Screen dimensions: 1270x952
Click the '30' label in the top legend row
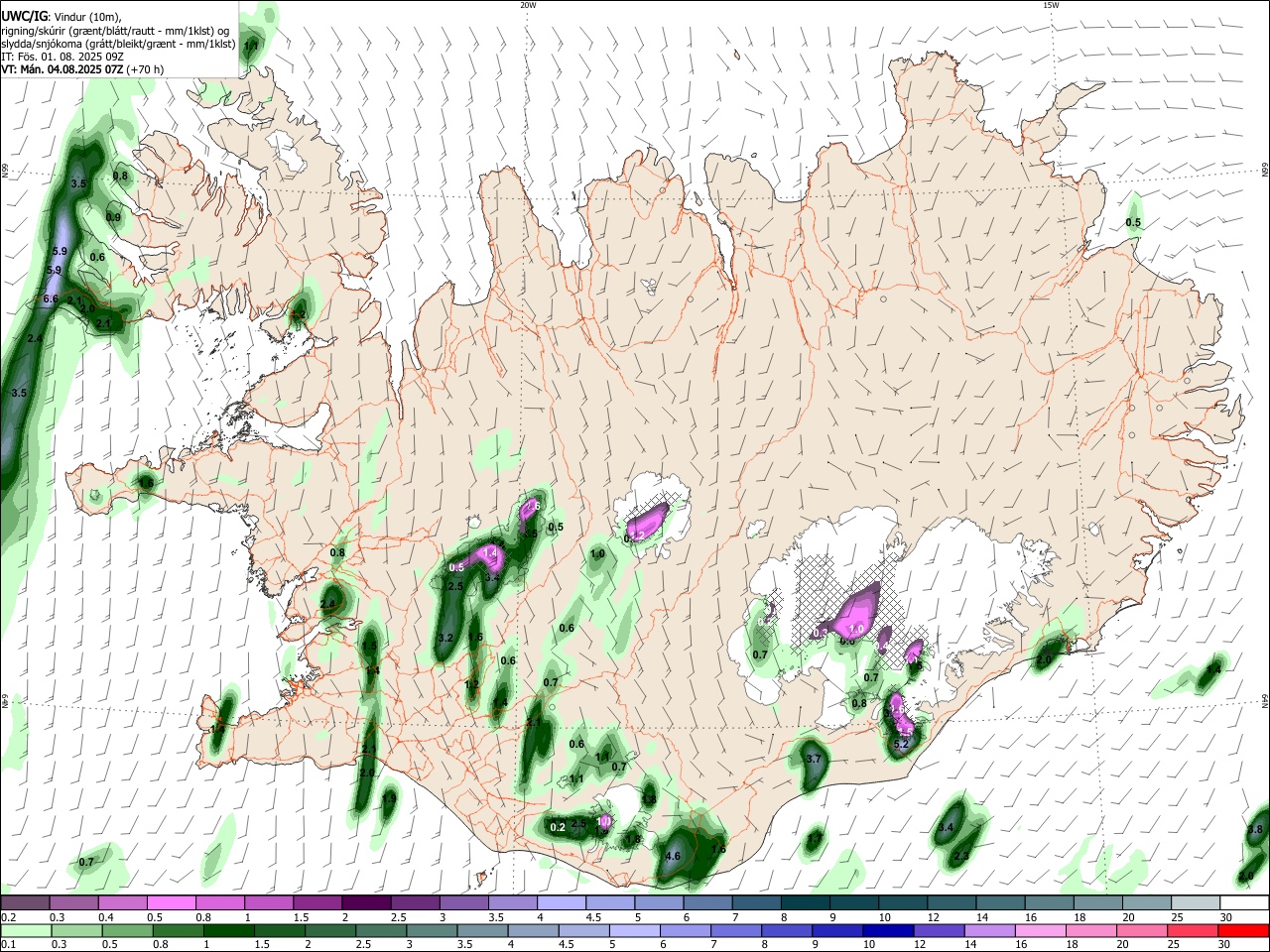[1225, 917]
